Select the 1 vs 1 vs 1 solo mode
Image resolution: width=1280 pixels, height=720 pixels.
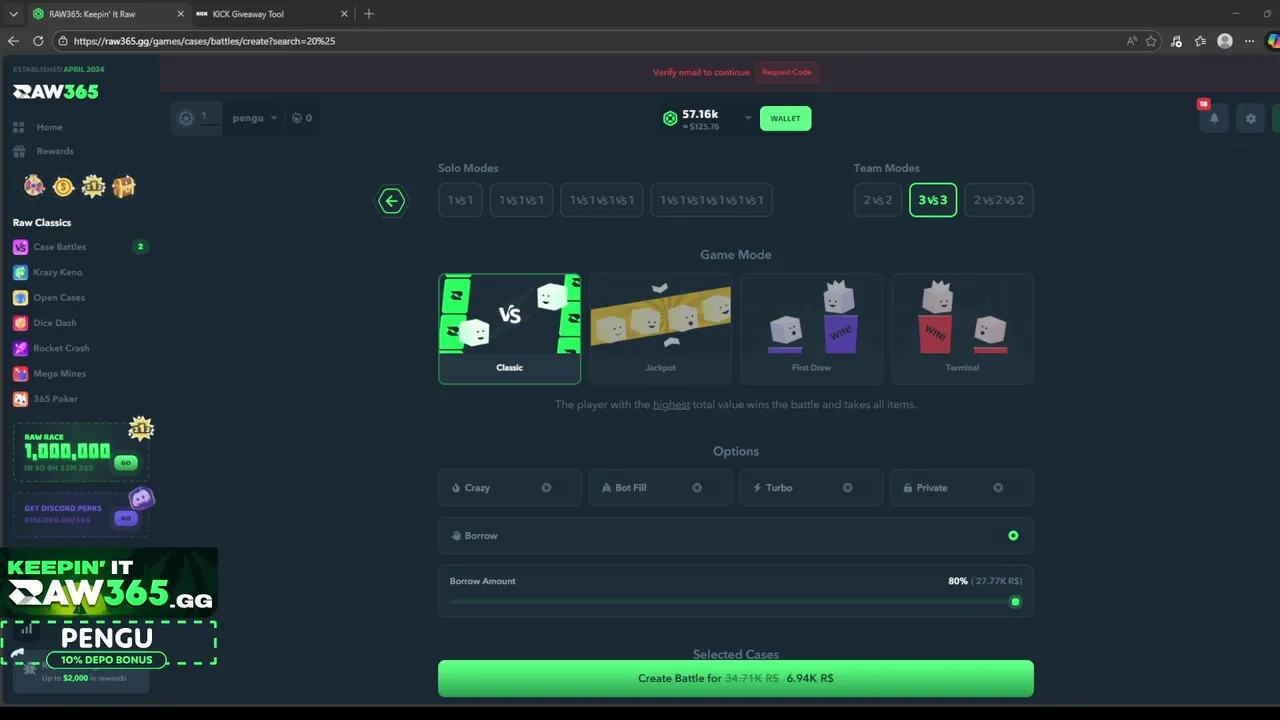pos(521,200)
